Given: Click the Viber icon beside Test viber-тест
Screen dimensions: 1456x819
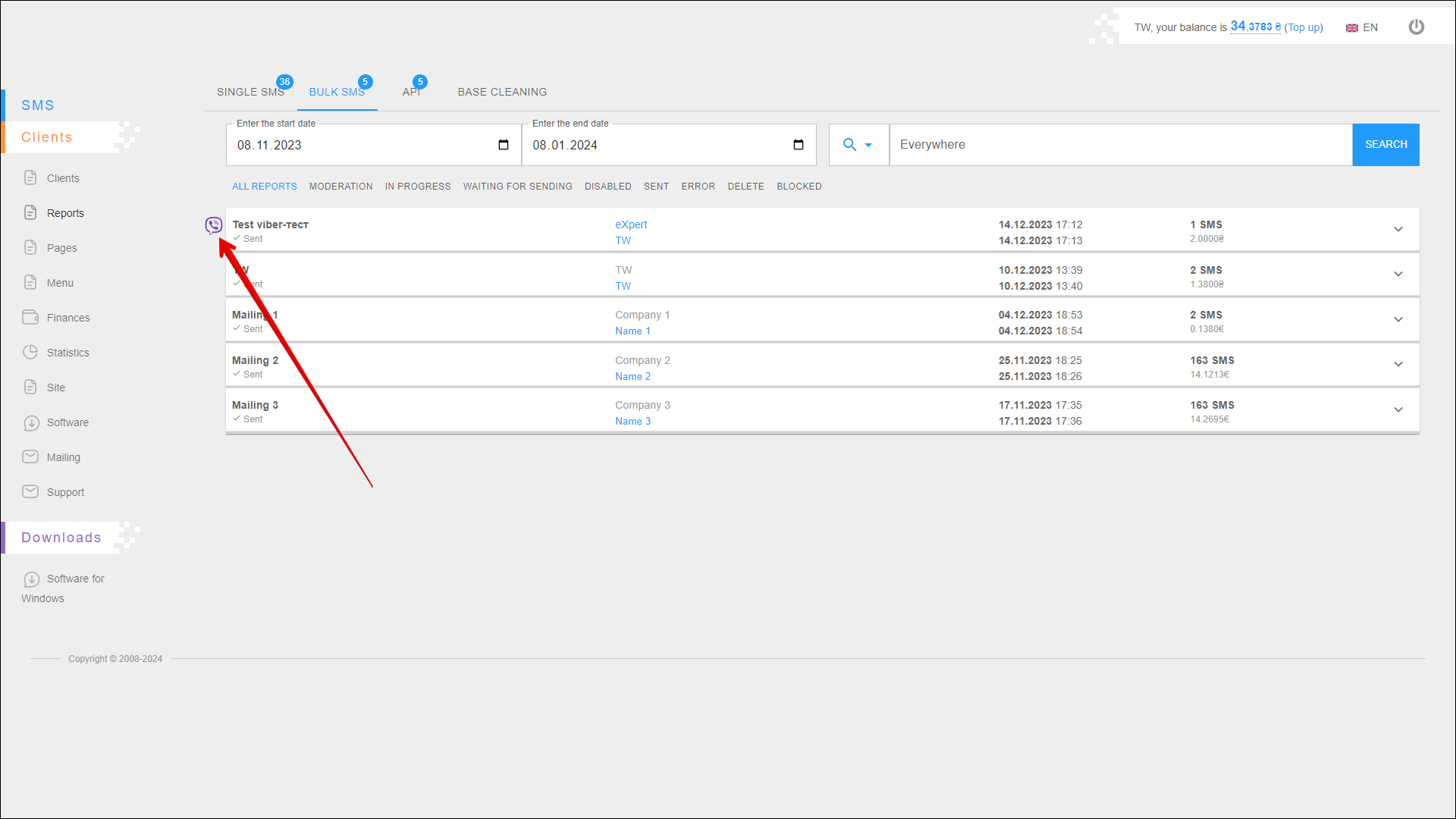Looking at the screenshot, I should click(x=214, y=225).
